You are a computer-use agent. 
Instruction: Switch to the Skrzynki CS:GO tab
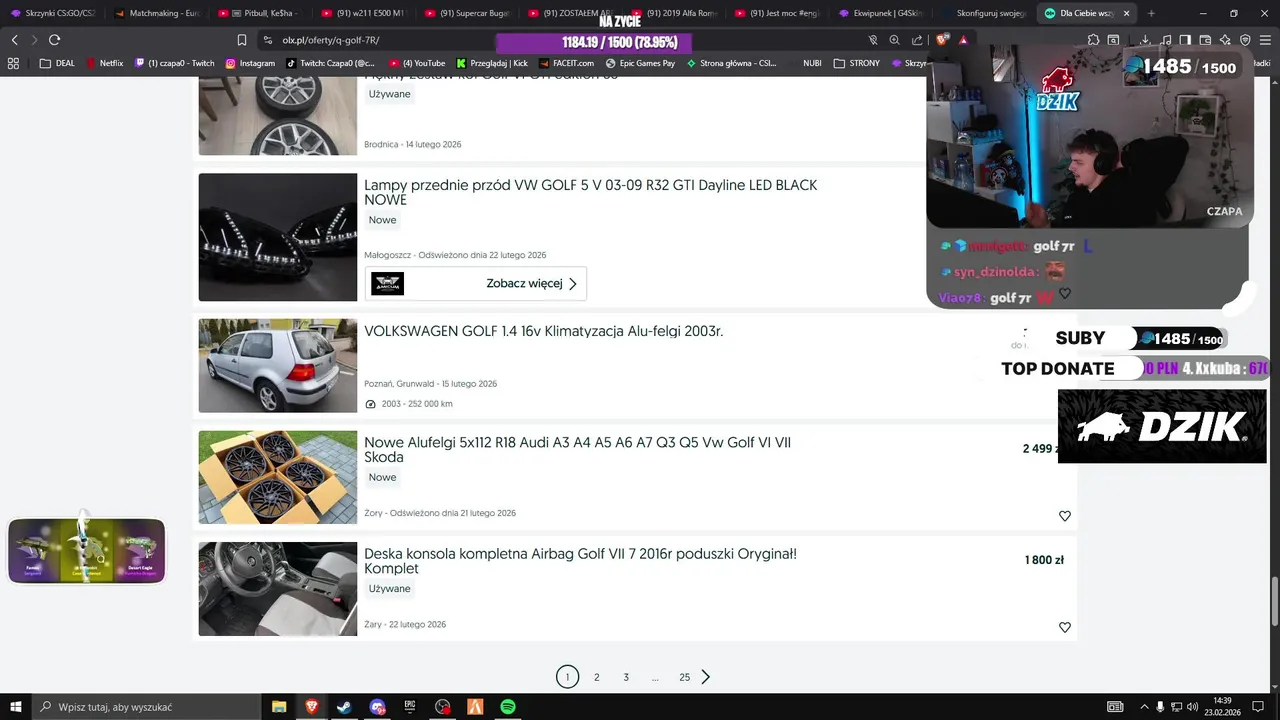coord(52,13)
